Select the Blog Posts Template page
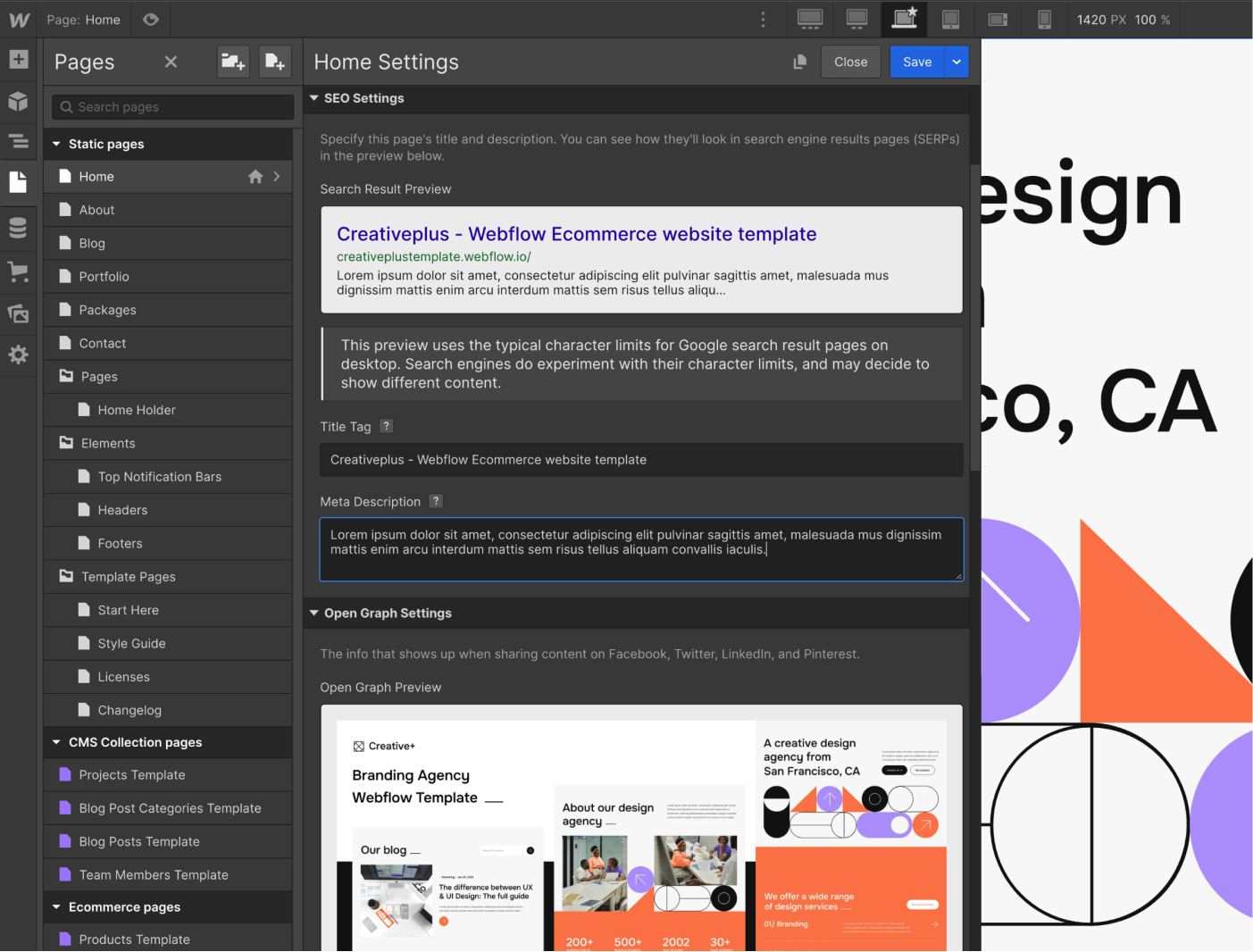Viewport: 1253px width, 952px height. (x=168, y=841)
